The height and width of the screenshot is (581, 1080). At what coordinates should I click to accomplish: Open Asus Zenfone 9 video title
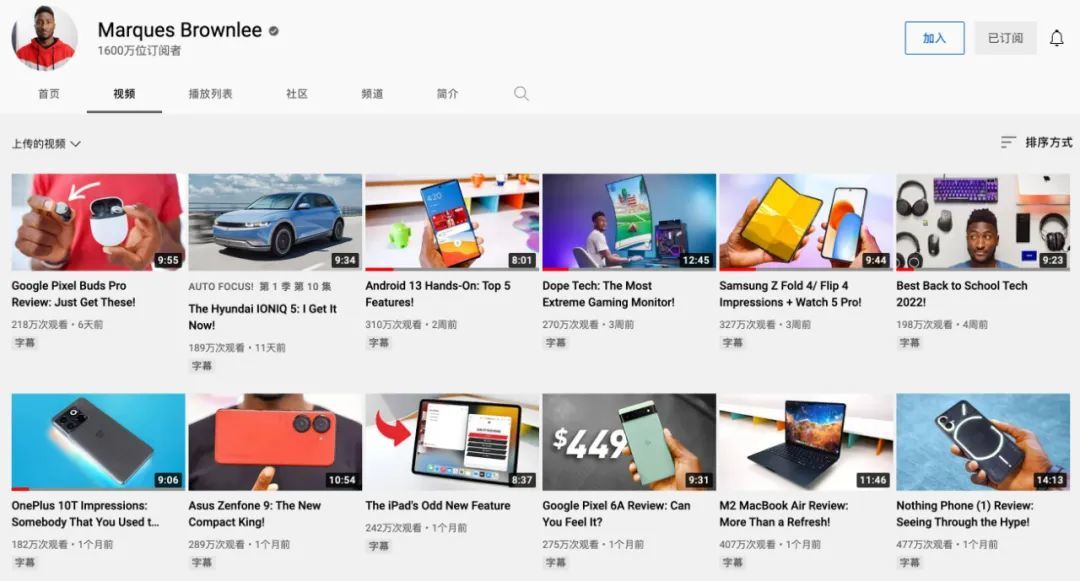(254, 514)
